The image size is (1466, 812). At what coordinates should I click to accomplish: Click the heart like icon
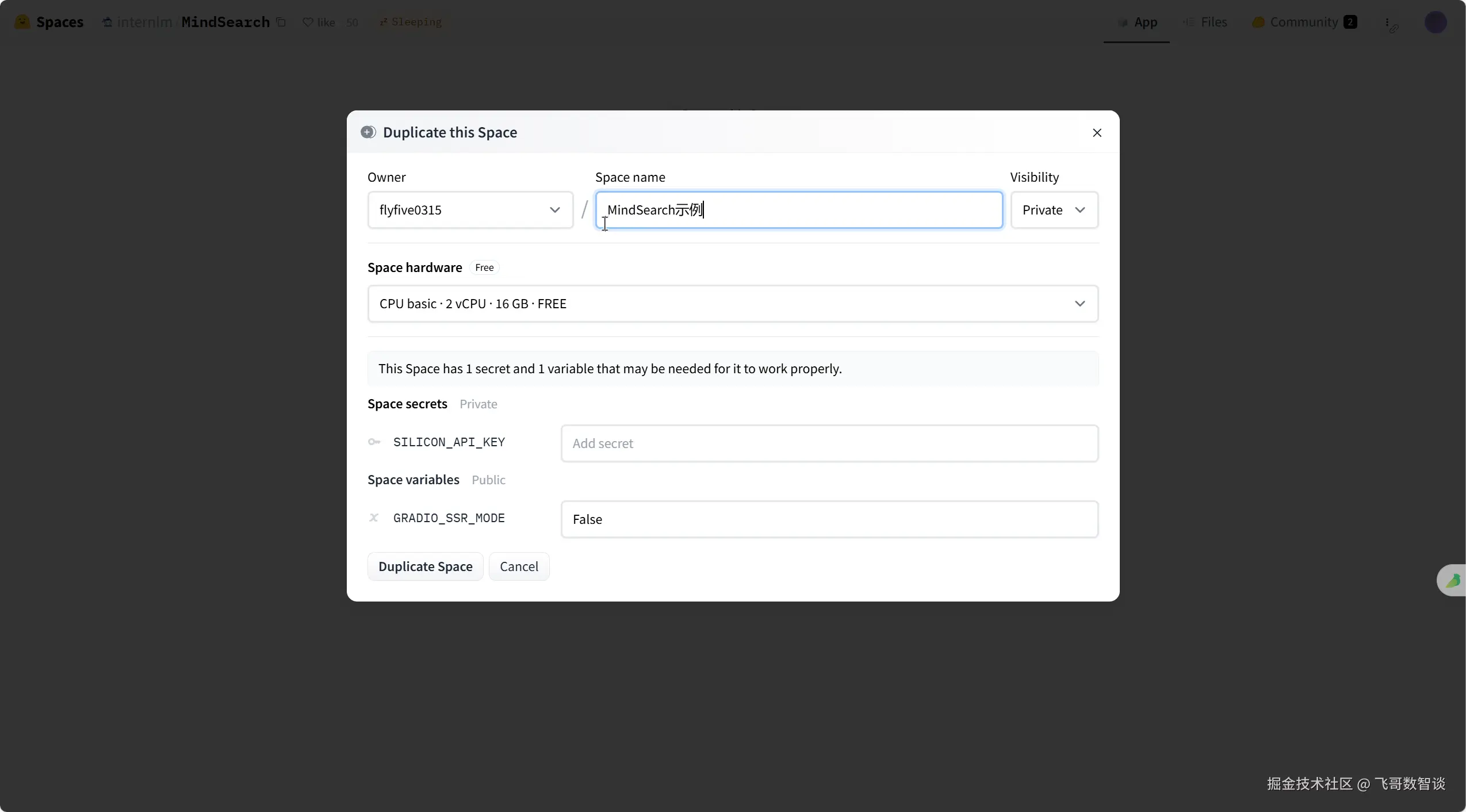pos(308,22)
